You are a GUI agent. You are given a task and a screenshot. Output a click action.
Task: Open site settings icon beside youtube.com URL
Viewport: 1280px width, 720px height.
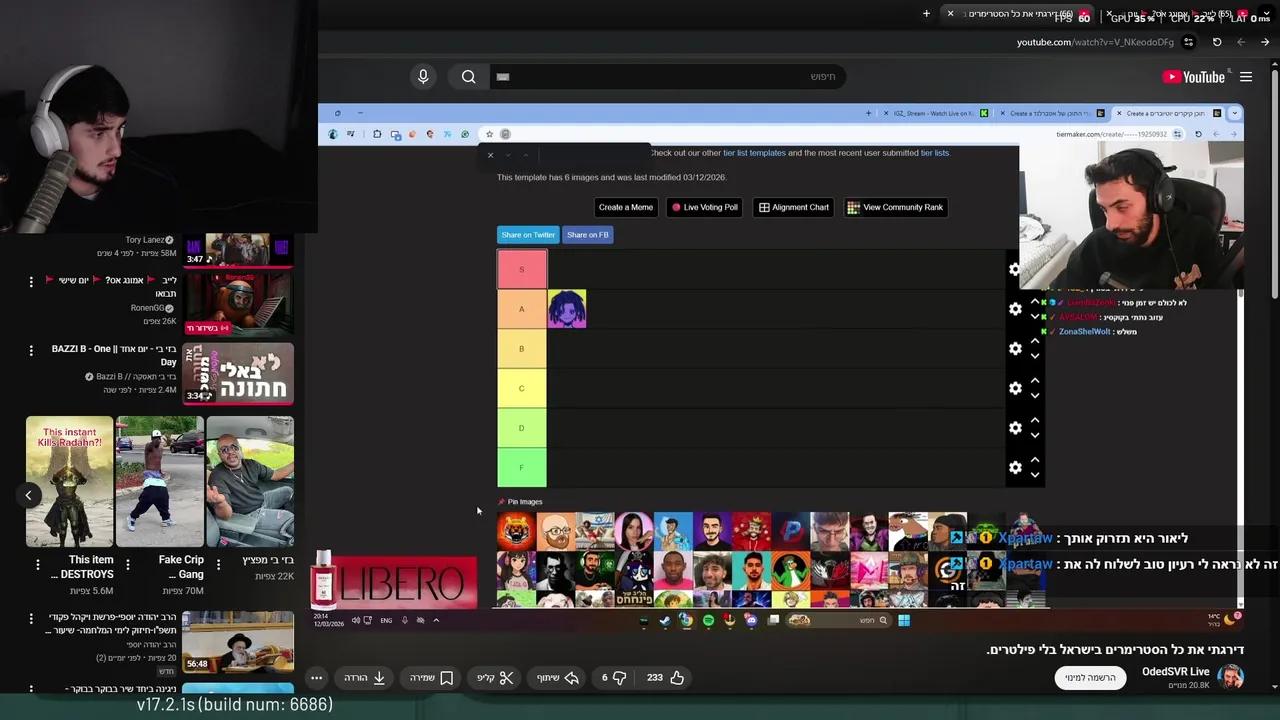1188,42
